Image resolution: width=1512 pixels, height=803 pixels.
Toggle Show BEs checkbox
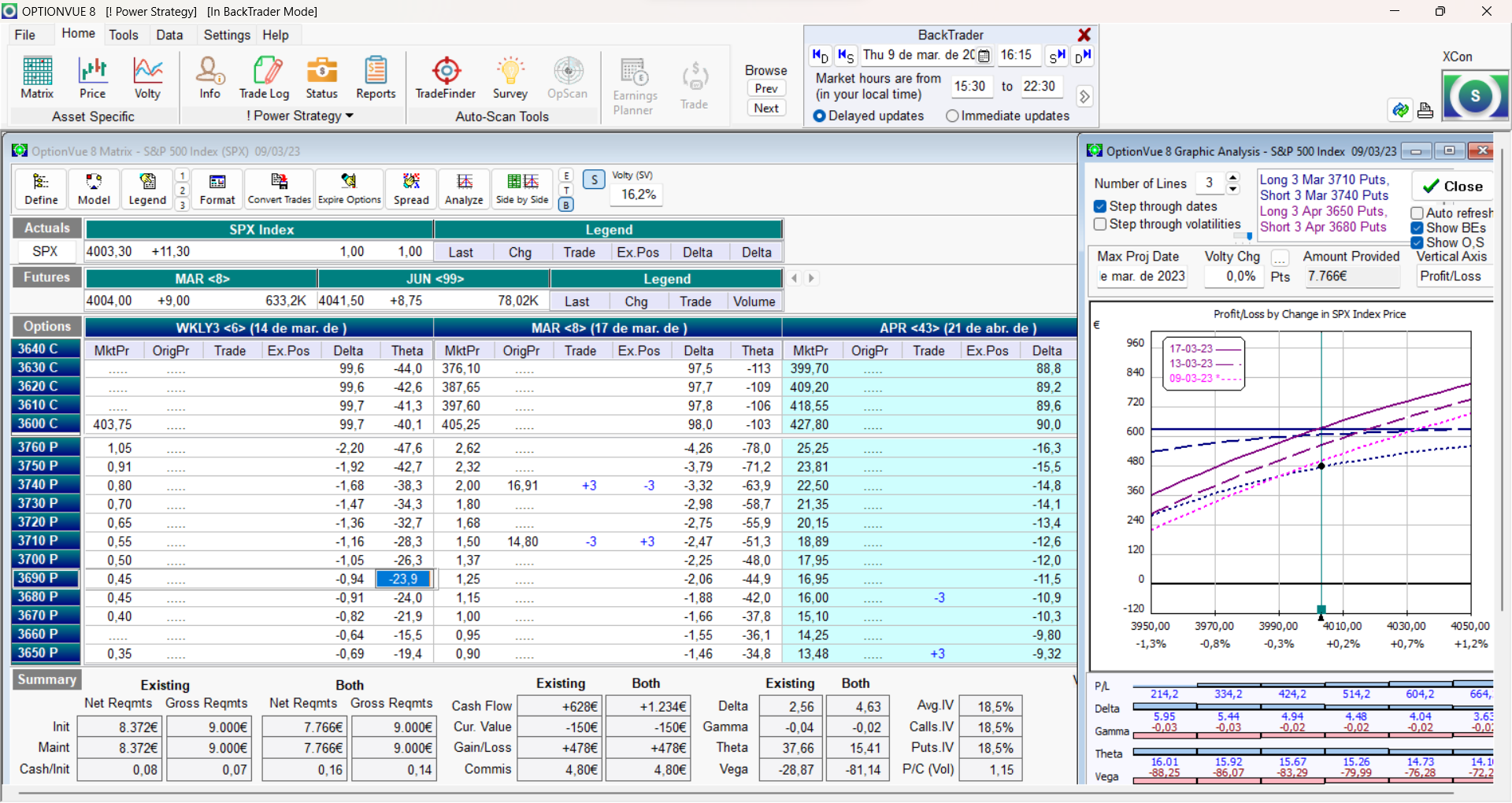tap(1417, 228)
